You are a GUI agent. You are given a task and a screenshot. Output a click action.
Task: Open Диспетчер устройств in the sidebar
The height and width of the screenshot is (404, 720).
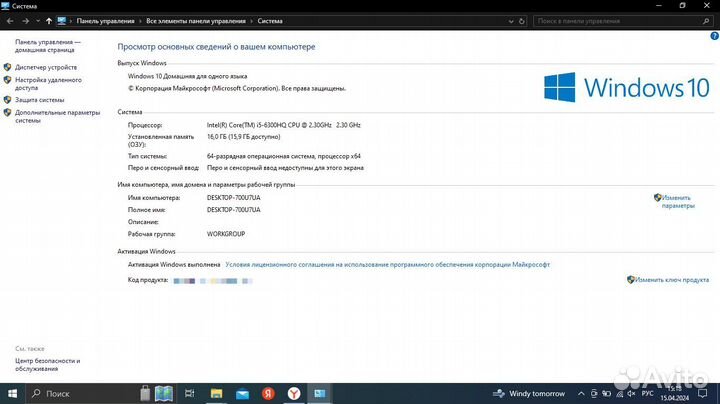pyautogui.click(x=46, y=67)
